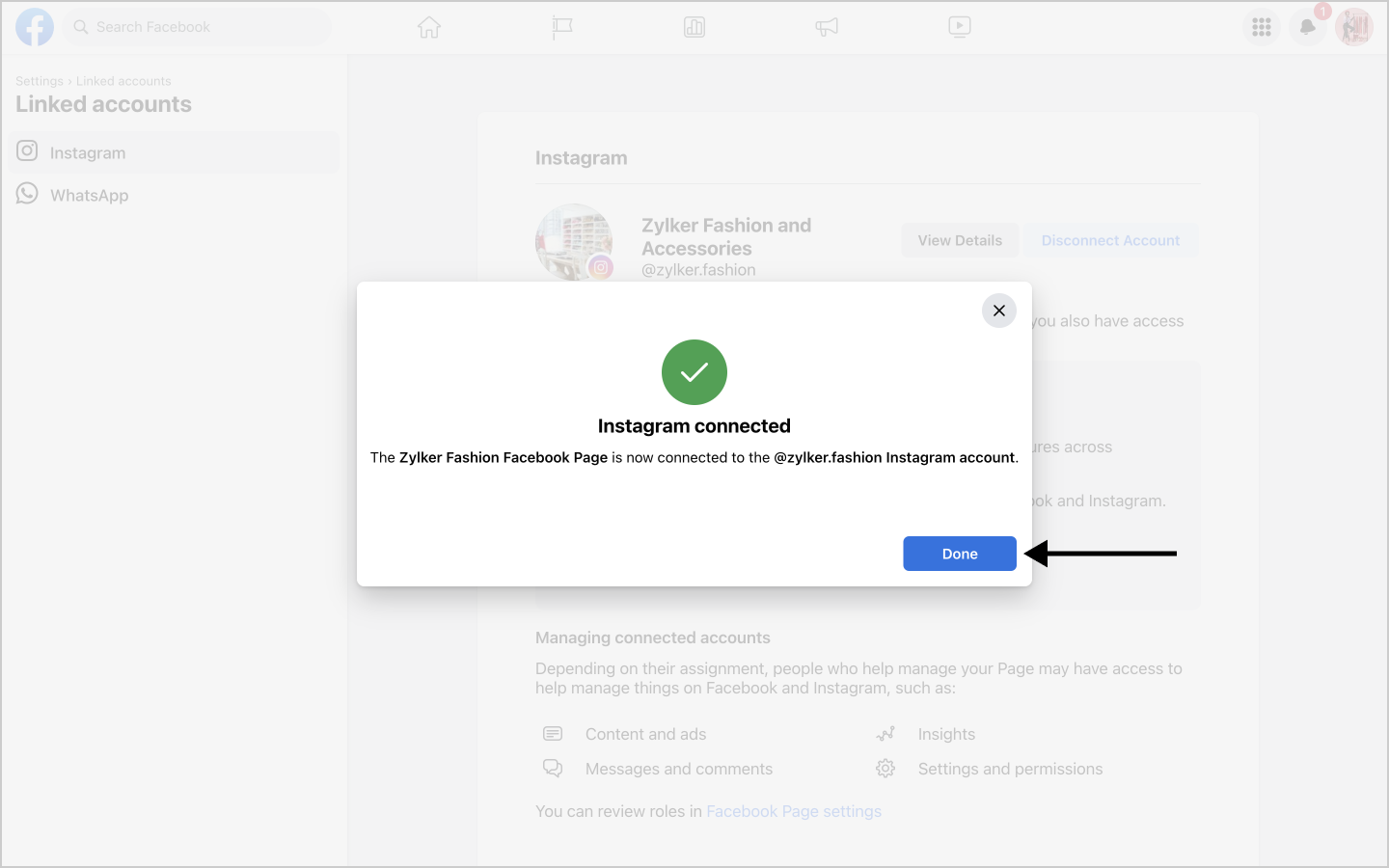
Task: Click the Instagram section heading
Action: 581,158
